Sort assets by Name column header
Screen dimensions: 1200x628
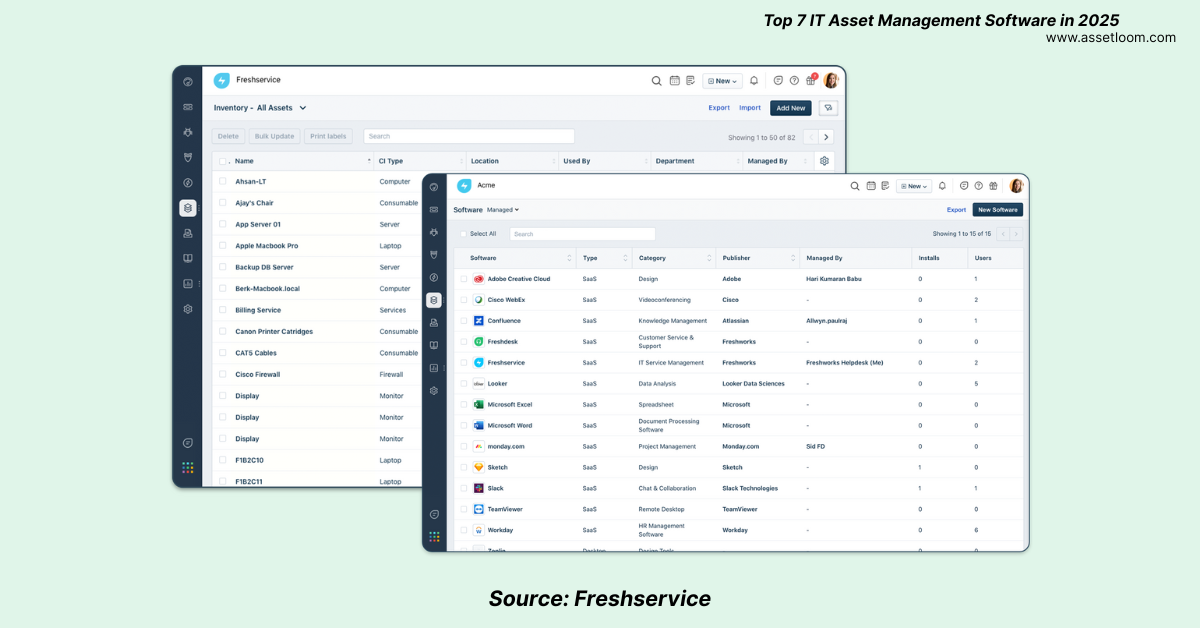(244, 161)
